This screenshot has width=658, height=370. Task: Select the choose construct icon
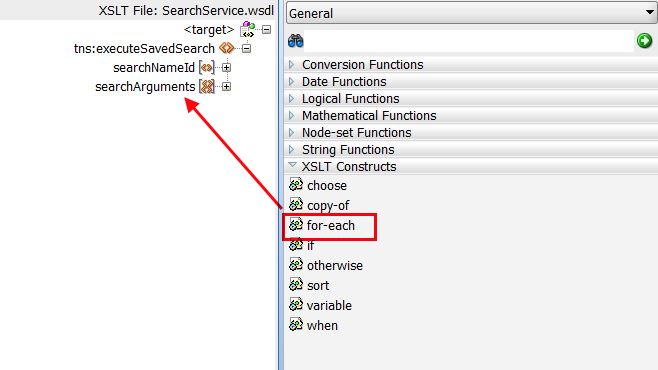296,184
